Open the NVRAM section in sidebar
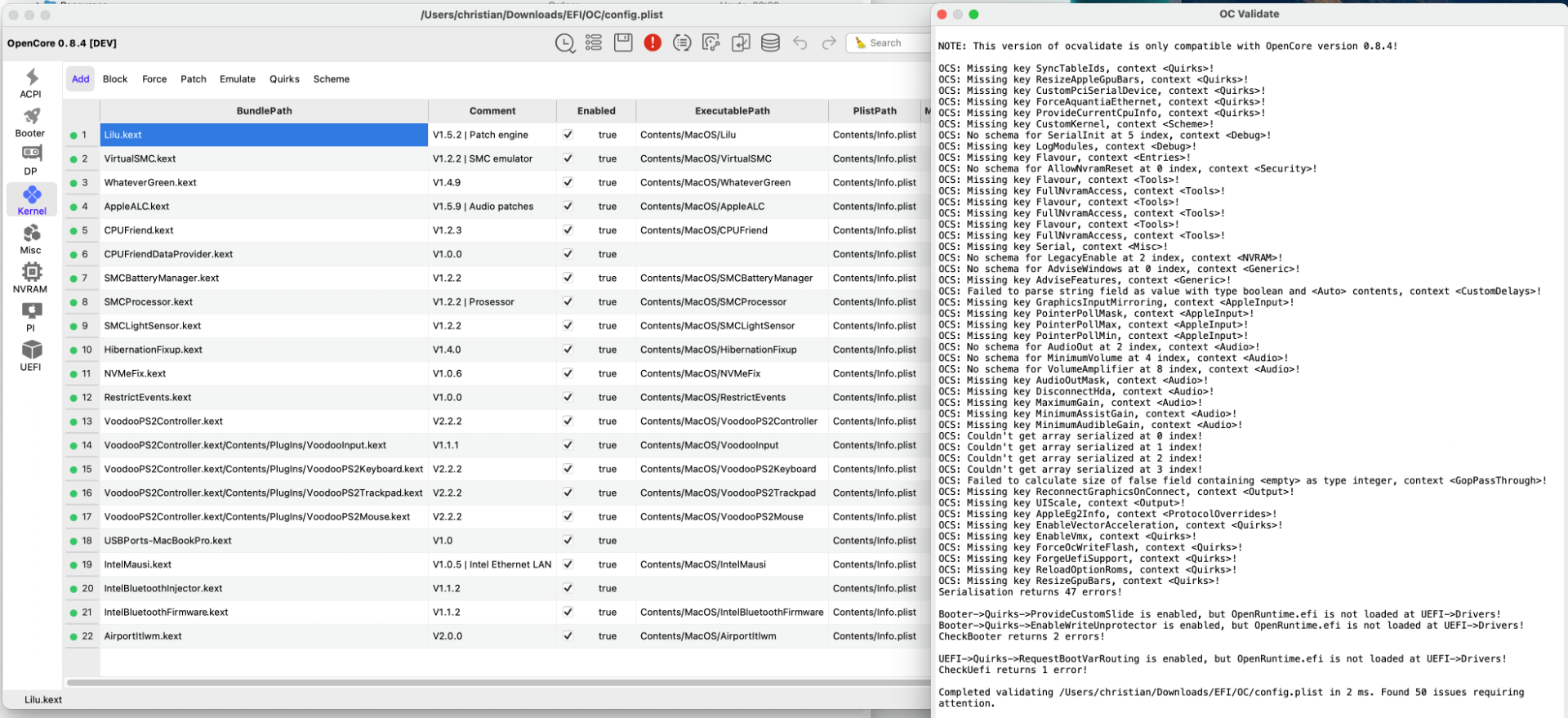Screen dimensions: 1568x718 tap(31, 278)
